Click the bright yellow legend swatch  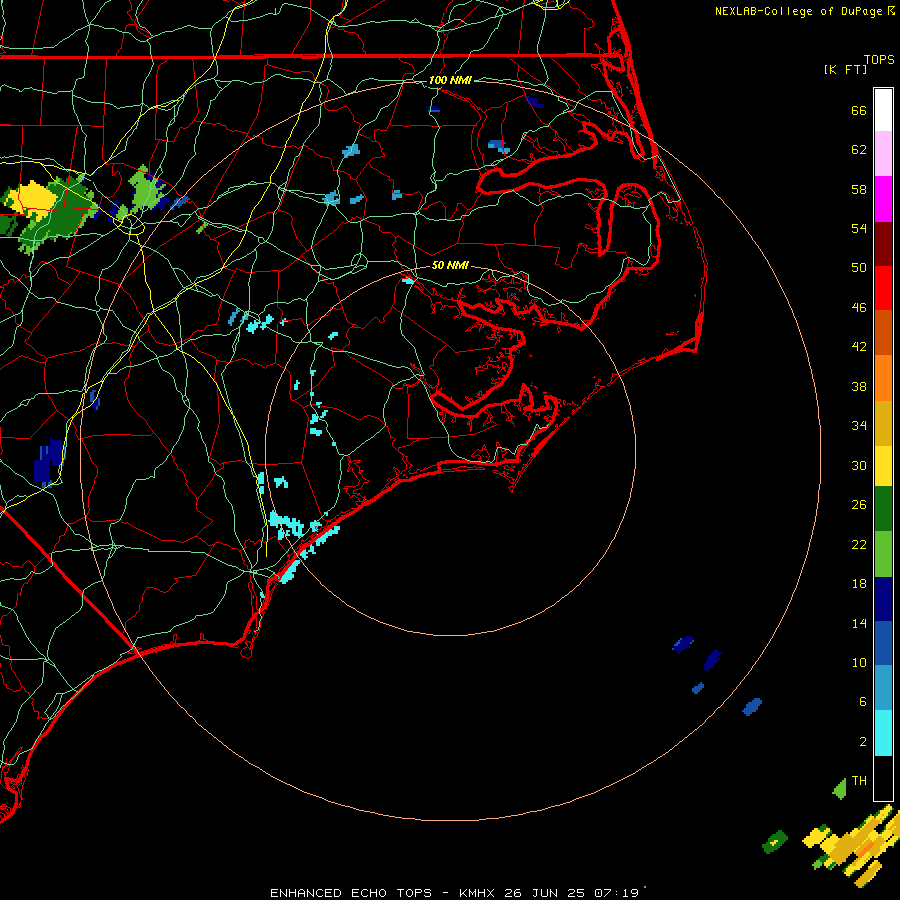(883, 465)
